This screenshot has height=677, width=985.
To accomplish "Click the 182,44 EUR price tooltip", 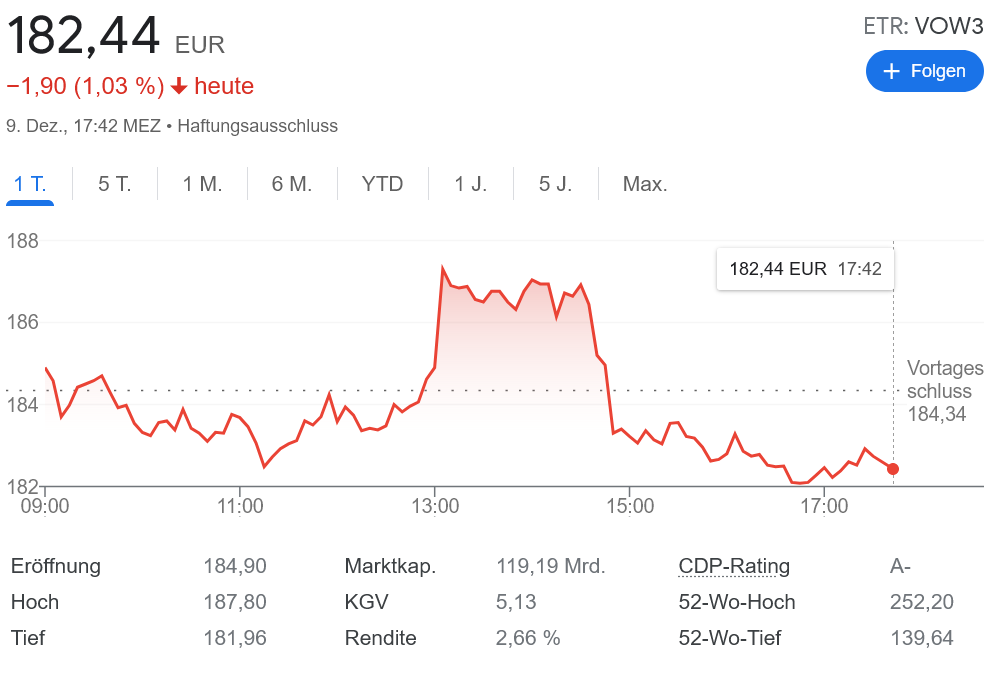I will pyautogui.click(x=805, y=269).
